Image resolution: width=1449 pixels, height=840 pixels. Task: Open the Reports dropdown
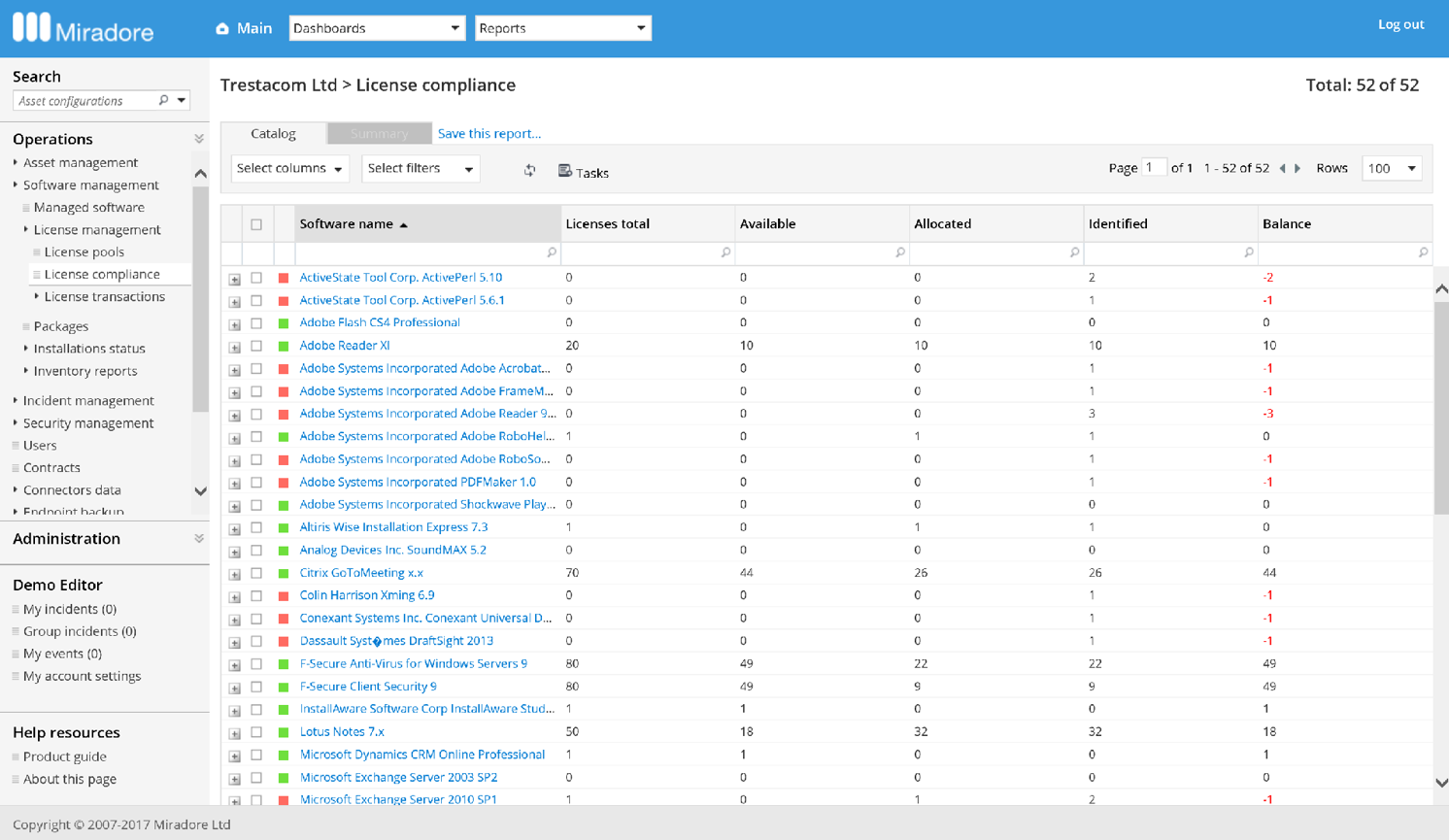(x=563, y=28)
